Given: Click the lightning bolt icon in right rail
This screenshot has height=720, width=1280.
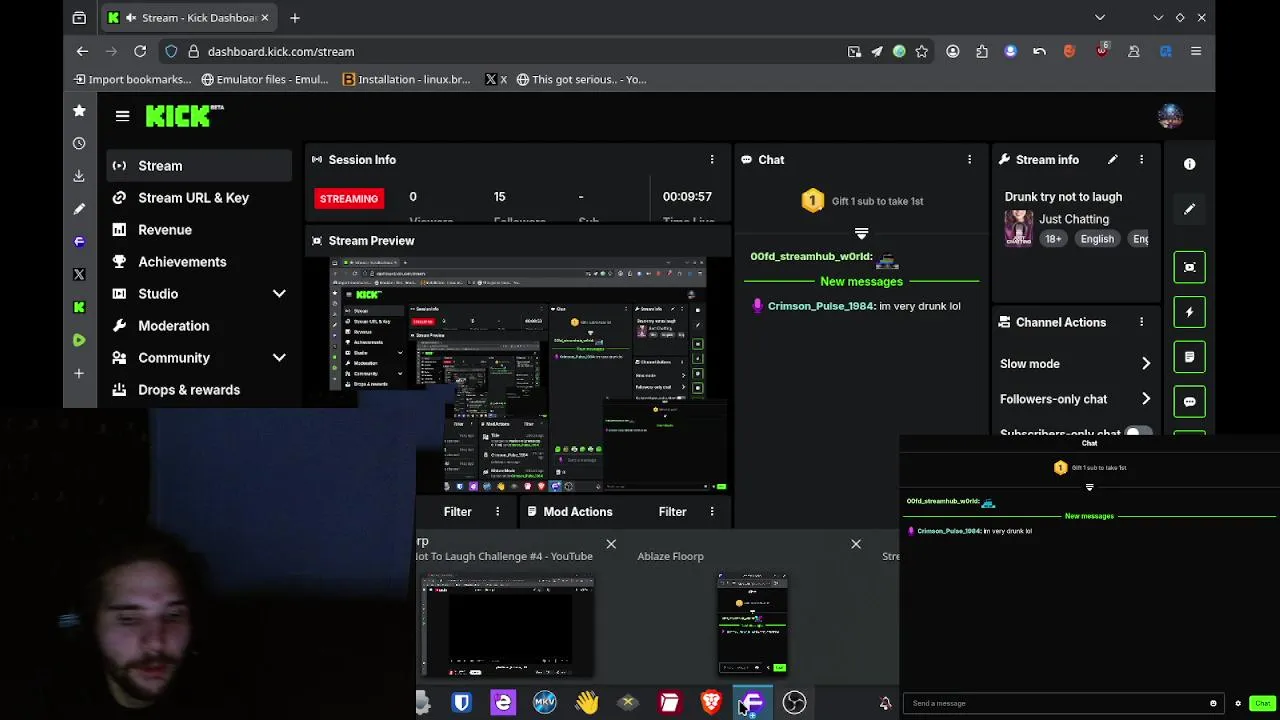Looking at the screenshot, I should pos(1190,312).
